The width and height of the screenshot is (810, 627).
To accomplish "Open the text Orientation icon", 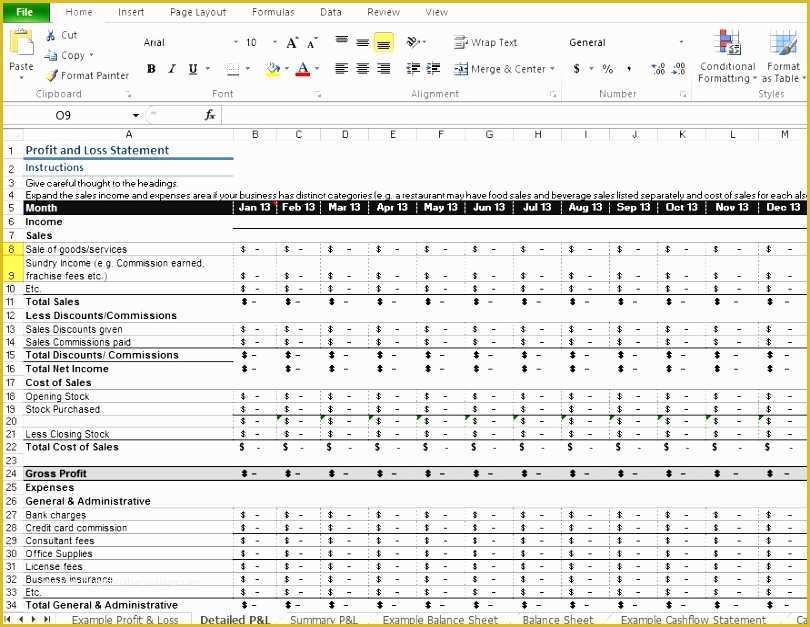I will pos(413,42).
